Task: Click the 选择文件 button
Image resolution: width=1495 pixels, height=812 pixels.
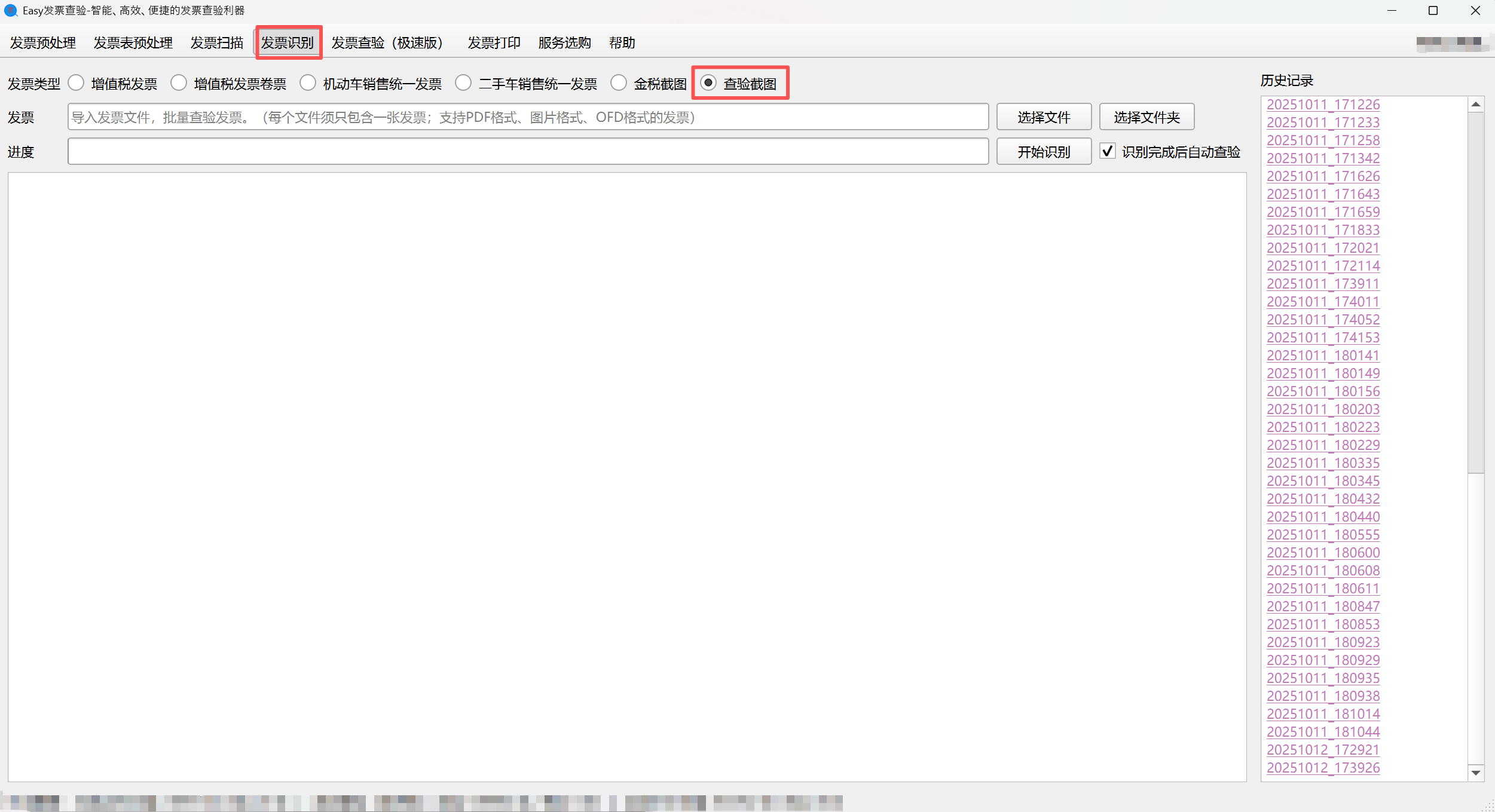Action: click(x=1044, y=117)
